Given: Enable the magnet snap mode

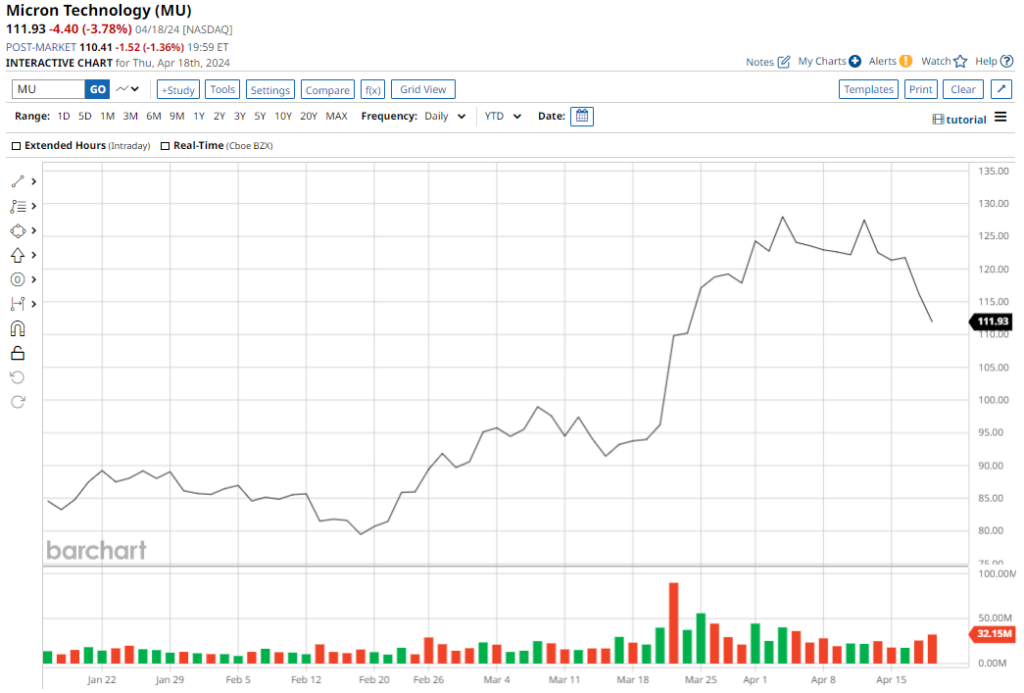Looking at the screenshot, I should point(17,329).
